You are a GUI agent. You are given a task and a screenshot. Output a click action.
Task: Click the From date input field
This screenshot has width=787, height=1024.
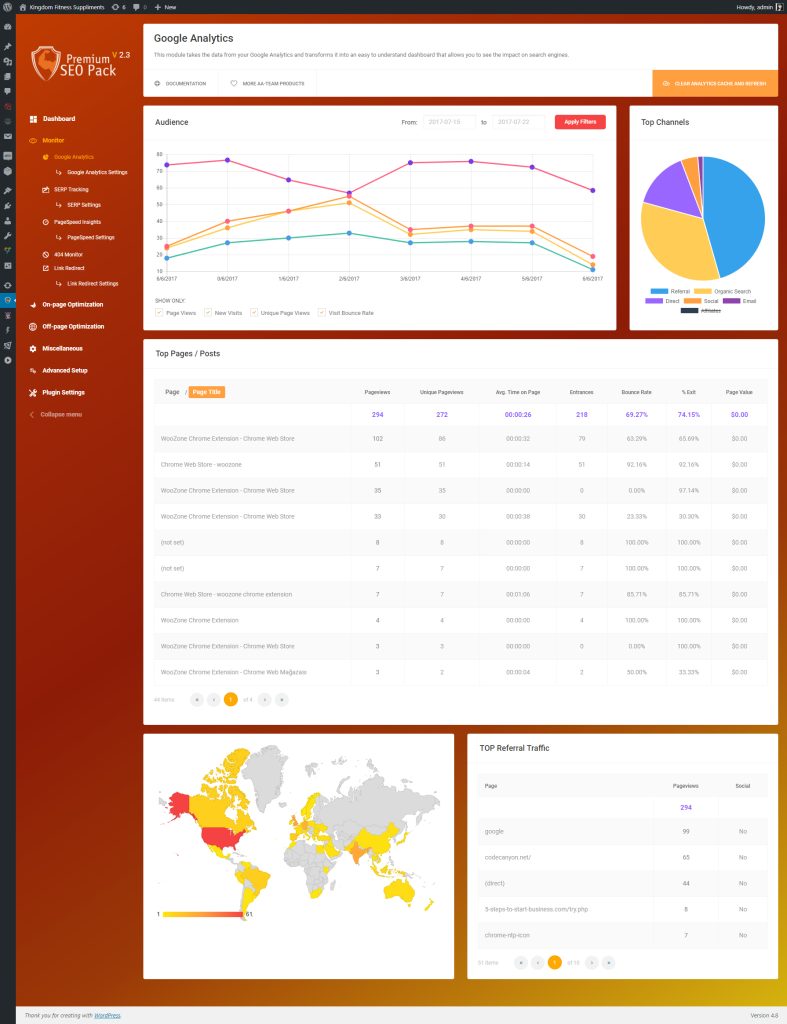pyautogui.click(x=449, y=122)
